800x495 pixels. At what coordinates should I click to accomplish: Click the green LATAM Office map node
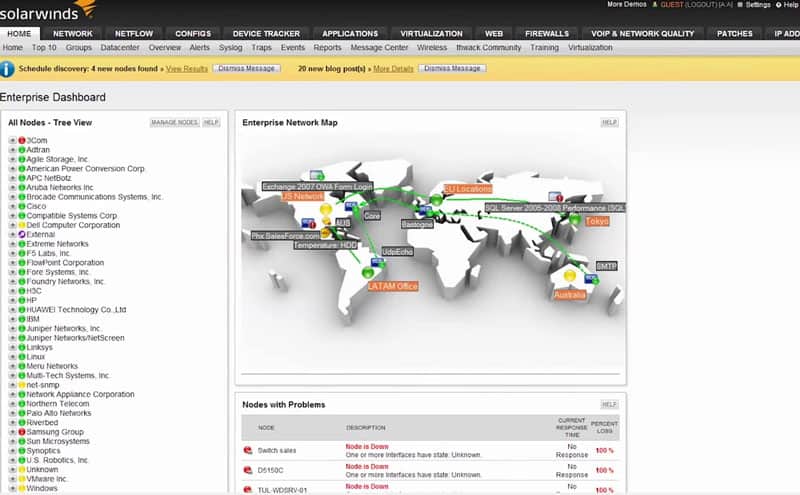pos(367,273)
